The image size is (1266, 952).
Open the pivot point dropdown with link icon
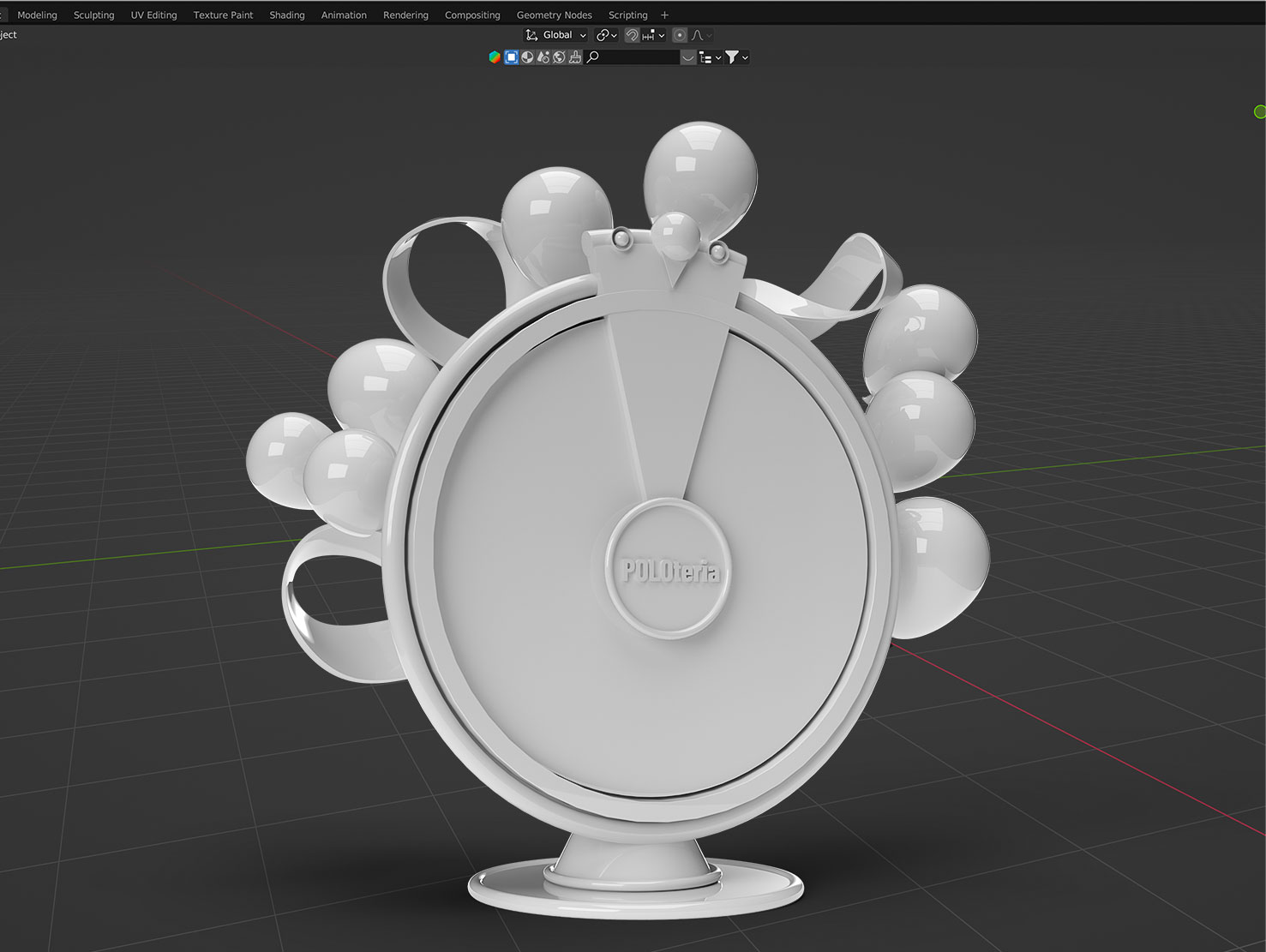tap(607, 35)
